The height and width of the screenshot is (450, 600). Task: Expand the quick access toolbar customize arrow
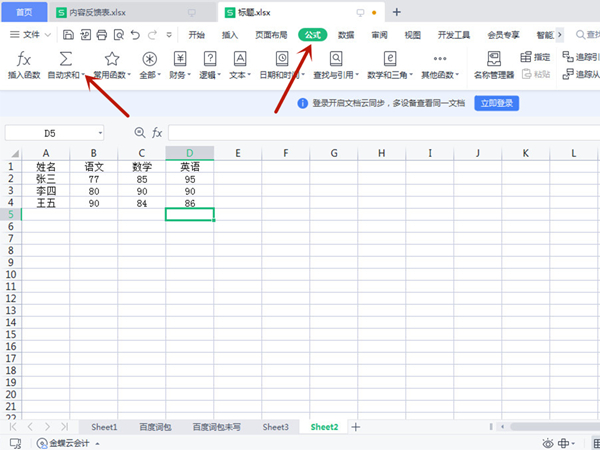point(169,35)
